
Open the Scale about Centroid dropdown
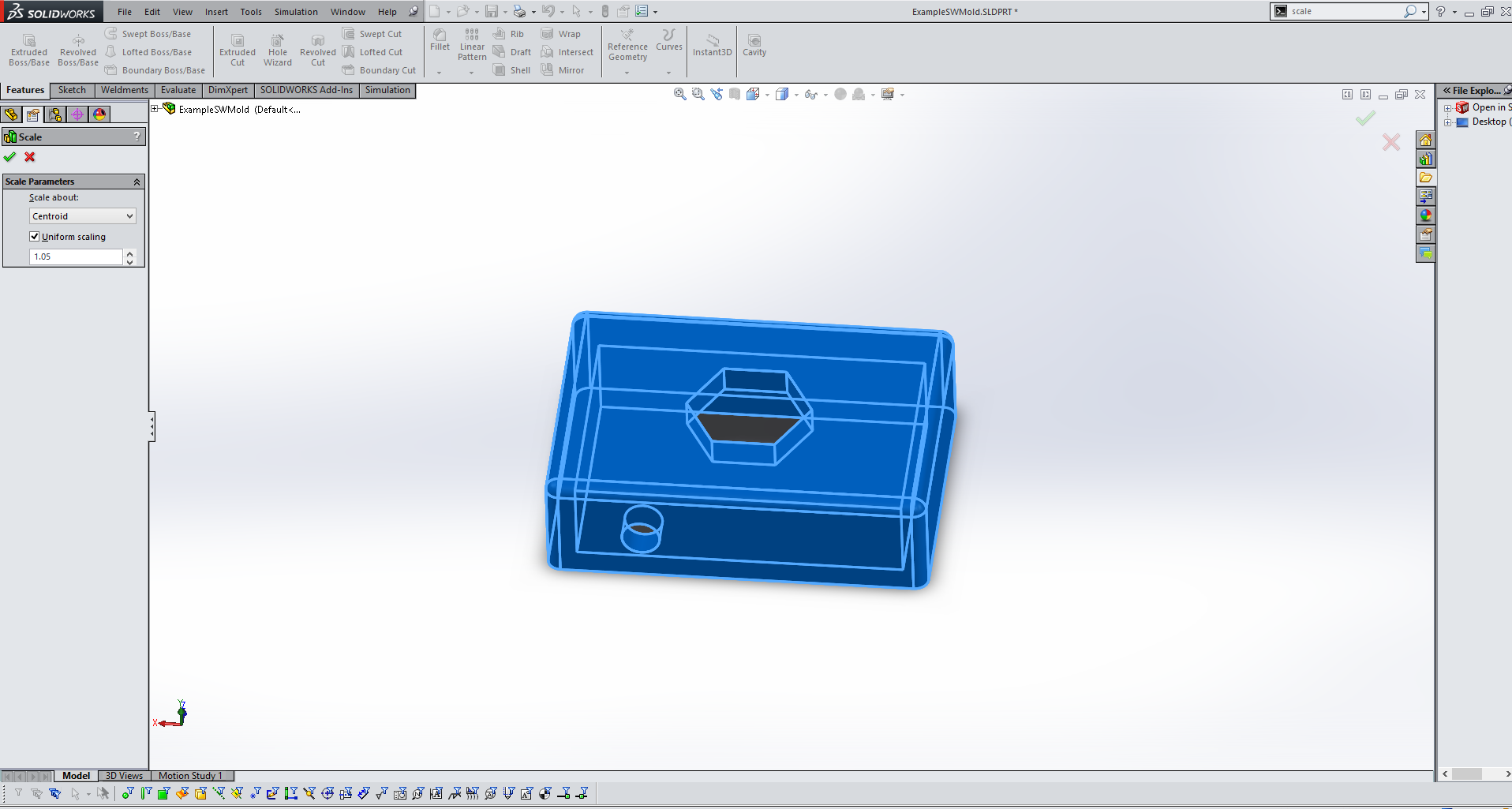pyautogui.click(x=83, y=216)
